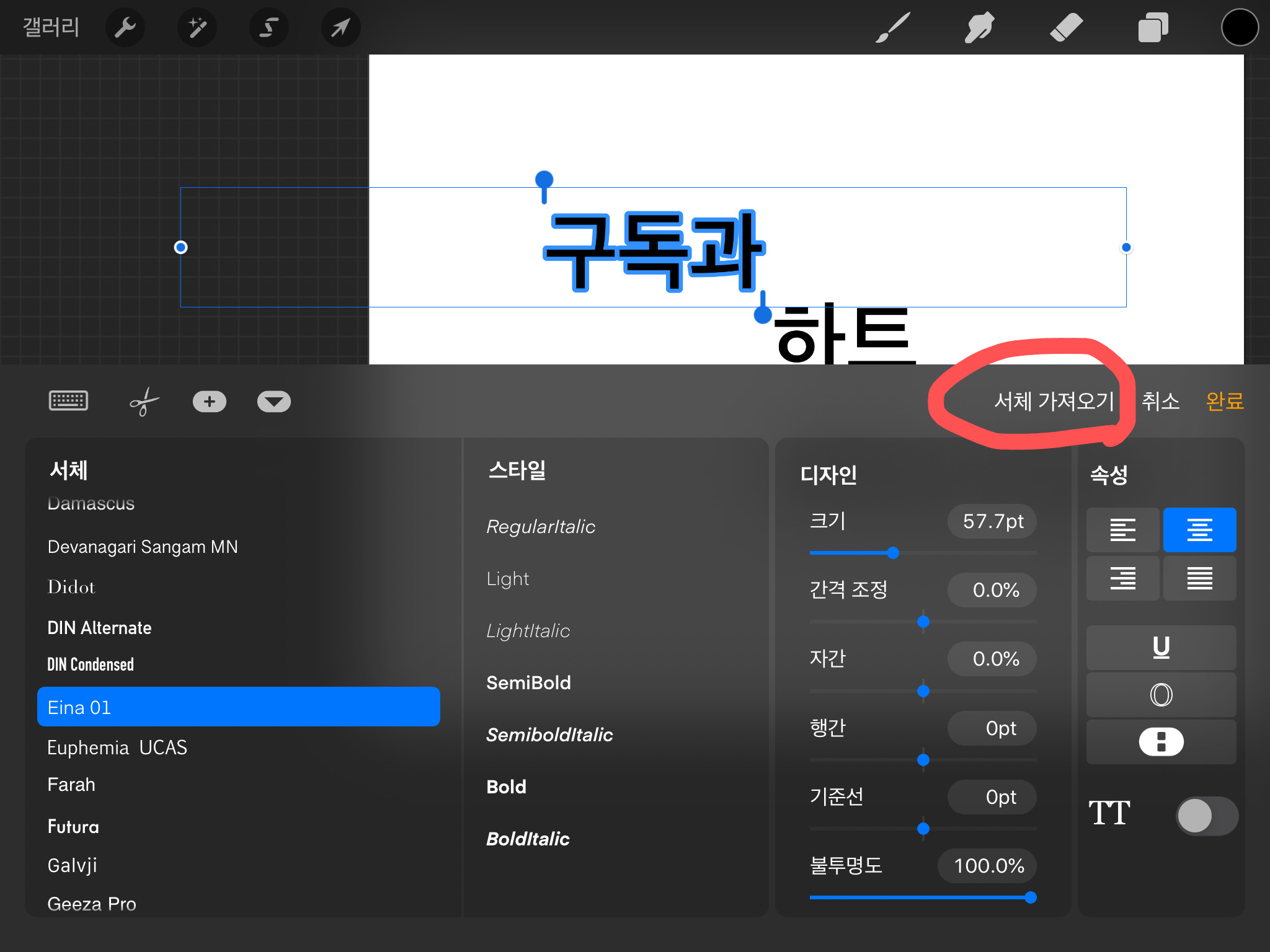1270x952 pixels.
Task: Click the 구독과 selected text
Action: [654, 251]
